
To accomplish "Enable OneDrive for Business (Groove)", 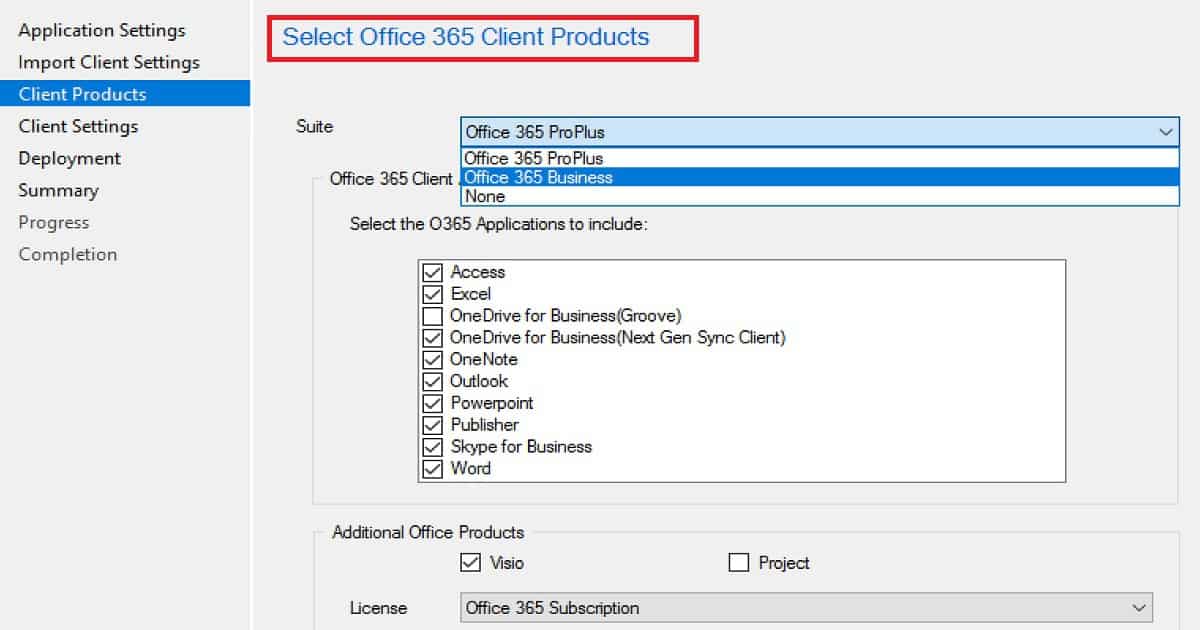I will click(433, 316).
